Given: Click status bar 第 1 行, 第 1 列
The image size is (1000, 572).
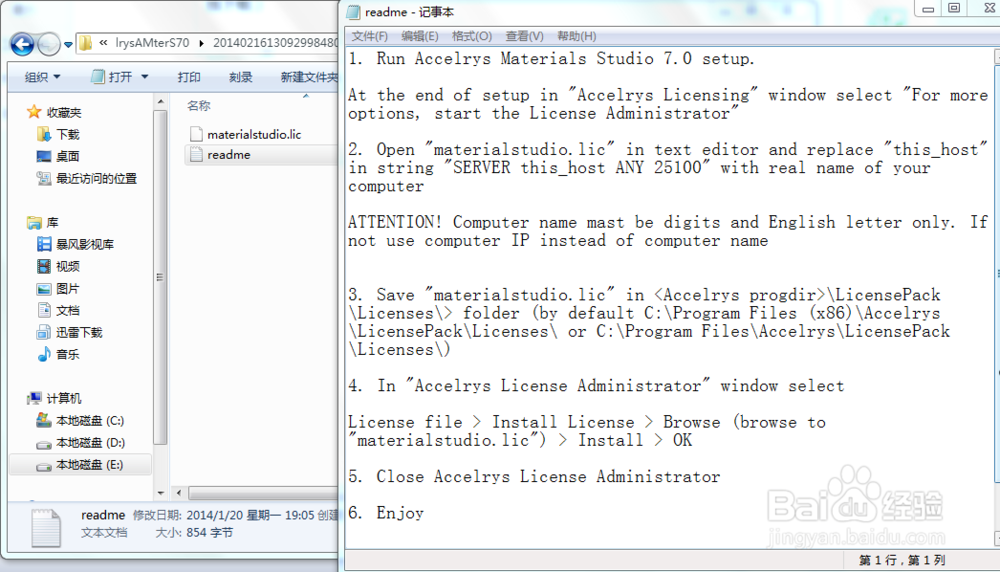Looking at the screenshot, I should (x=902, y=560).
